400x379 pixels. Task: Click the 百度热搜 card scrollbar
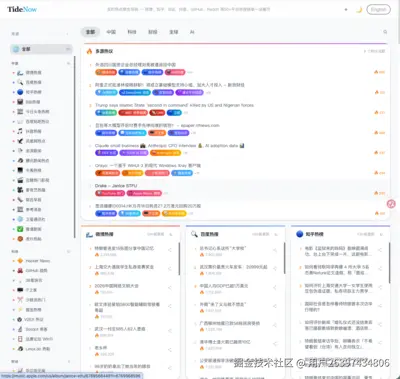tap(284, 258)
